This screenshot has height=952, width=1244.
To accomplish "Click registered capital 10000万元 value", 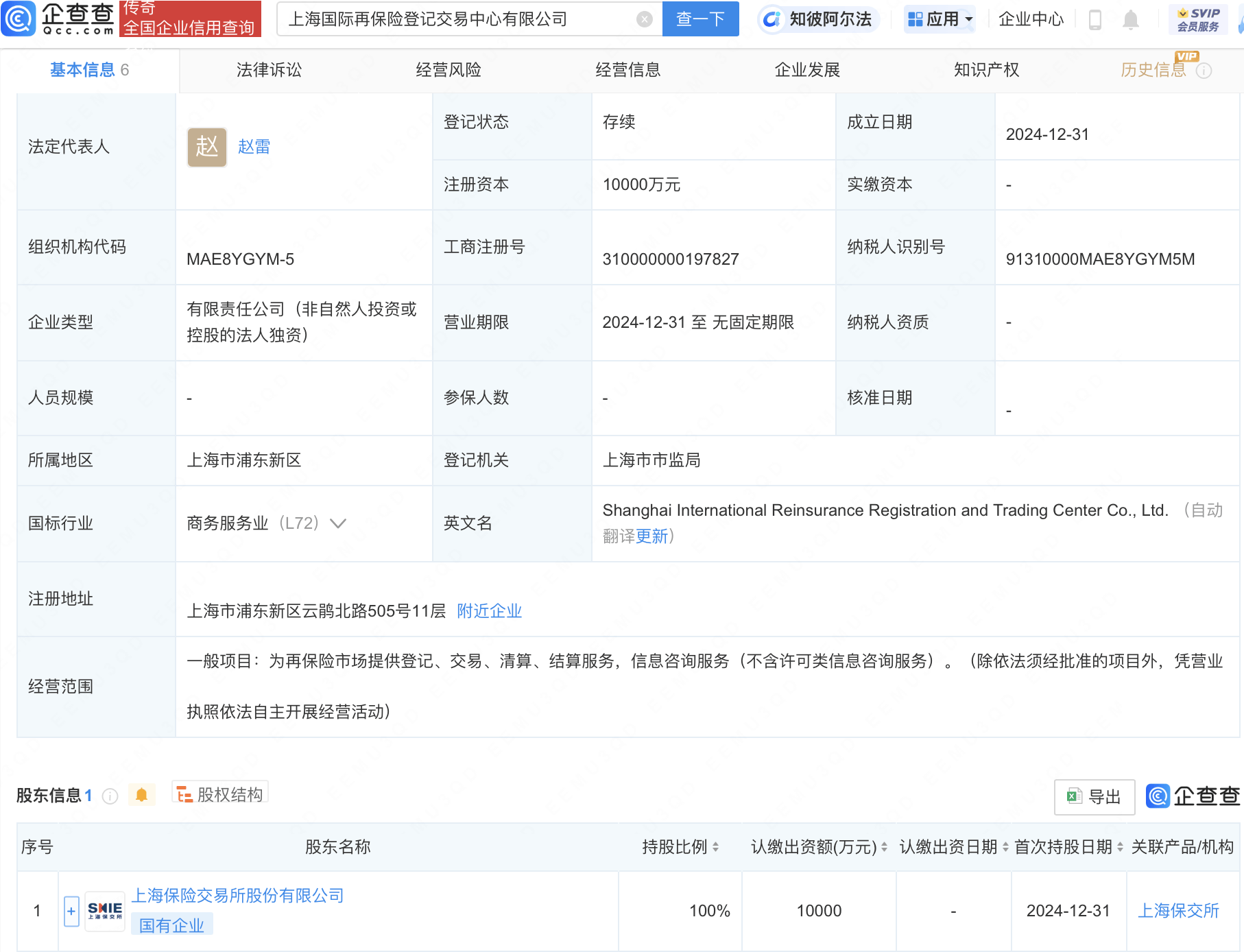I will (641, 185).
